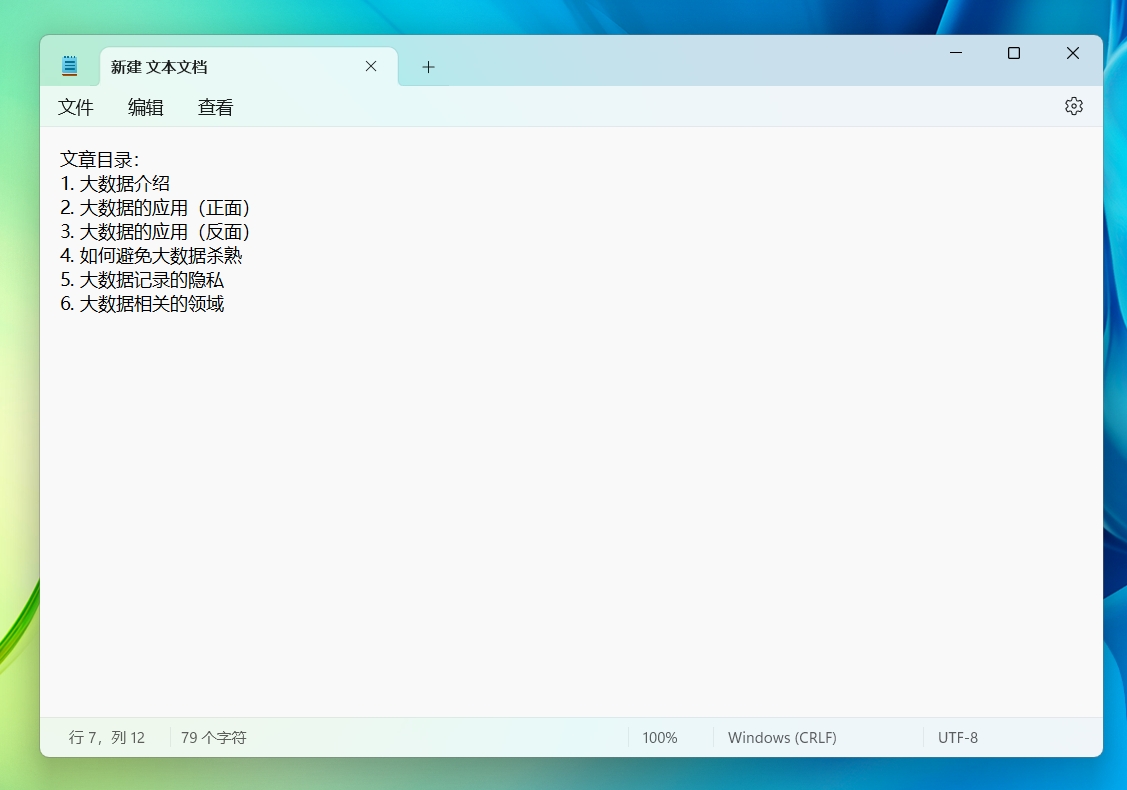Select the 新建 文本文档 tab

tap(248, 67)
